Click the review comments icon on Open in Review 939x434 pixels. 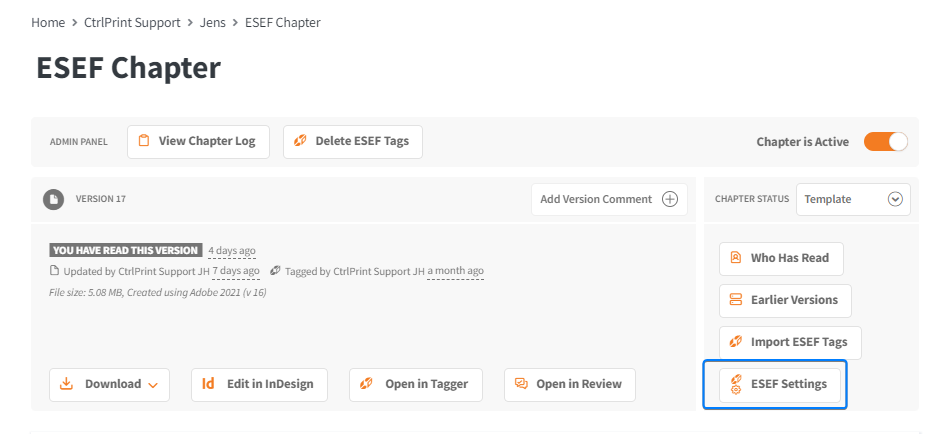521,384
